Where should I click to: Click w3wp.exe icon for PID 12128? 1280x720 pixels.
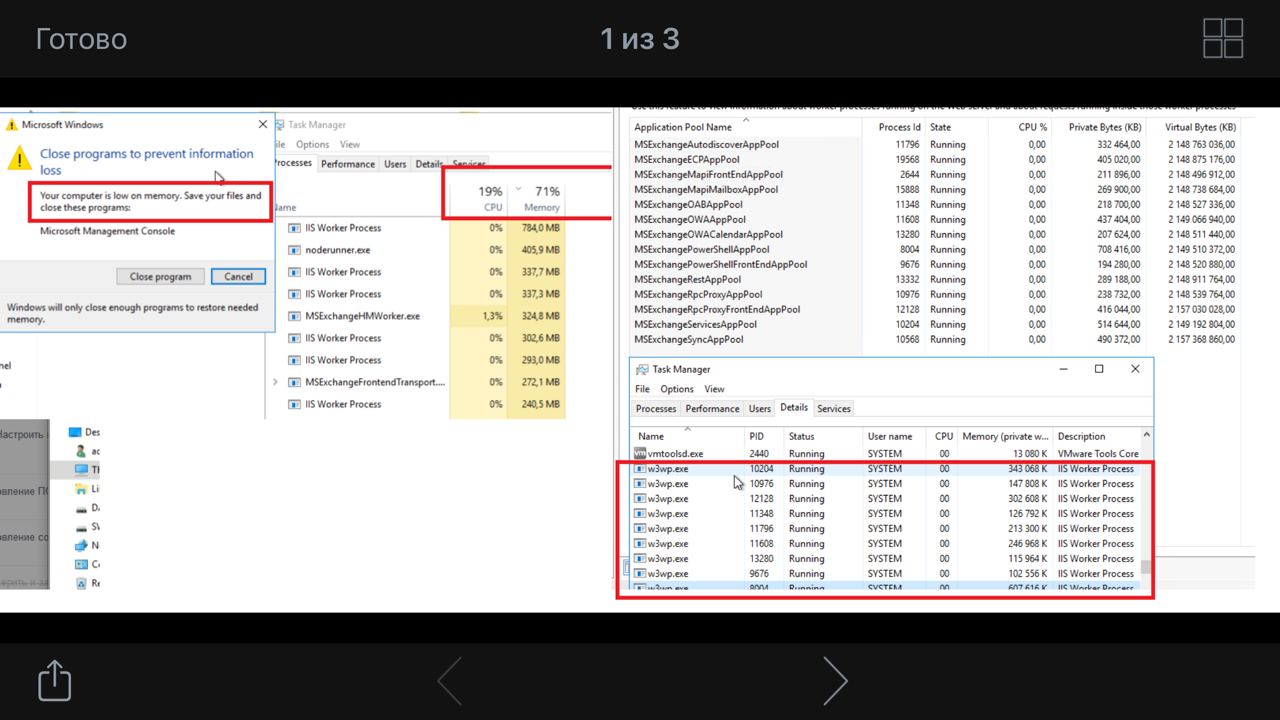[640, 499]
